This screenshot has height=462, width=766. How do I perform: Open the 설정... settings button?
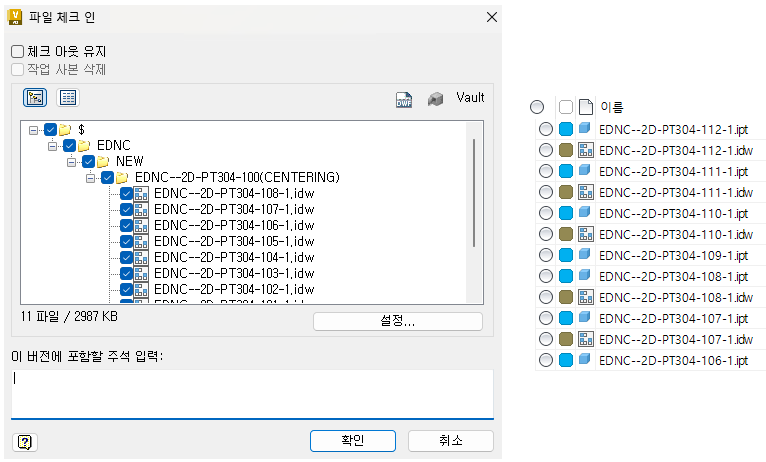click(x=397, y=321)
